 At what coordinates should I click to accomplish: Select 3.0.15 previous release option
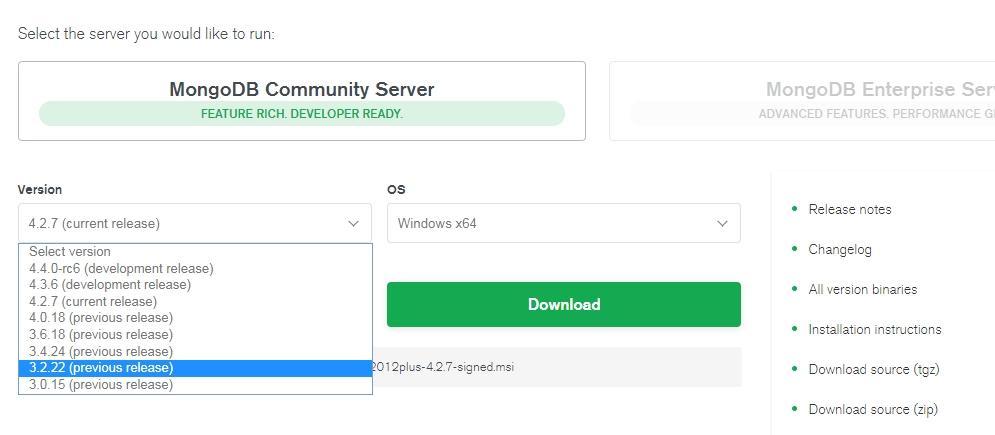pos(195,385)
